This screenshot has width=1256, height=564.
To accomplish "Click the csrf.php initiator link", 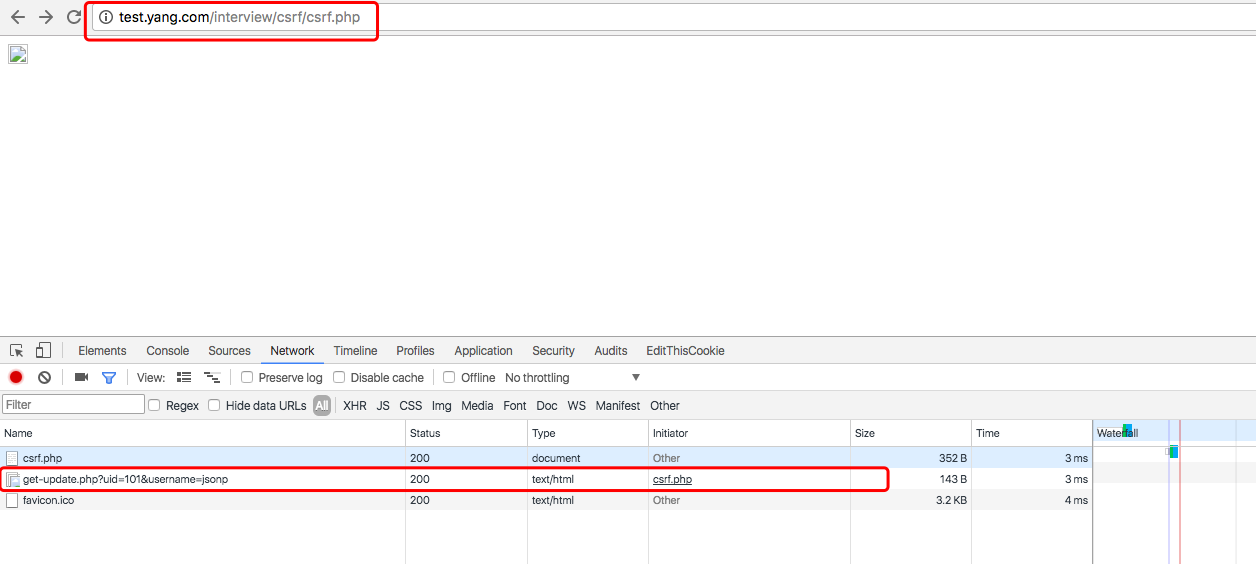I will tap(672, 479).
